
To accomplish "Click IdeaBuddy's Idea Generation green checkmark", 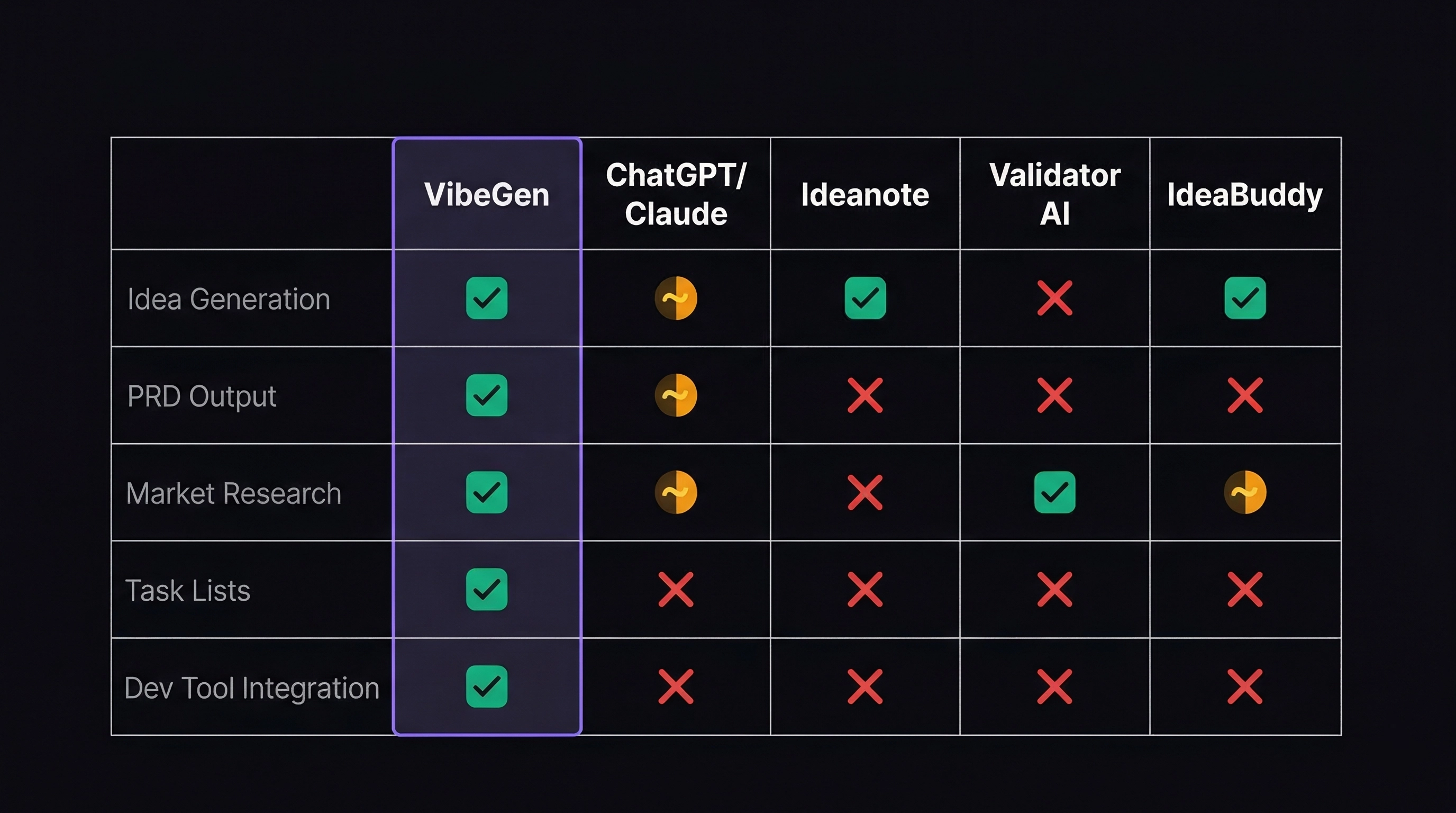I will tap(1245, 298).
